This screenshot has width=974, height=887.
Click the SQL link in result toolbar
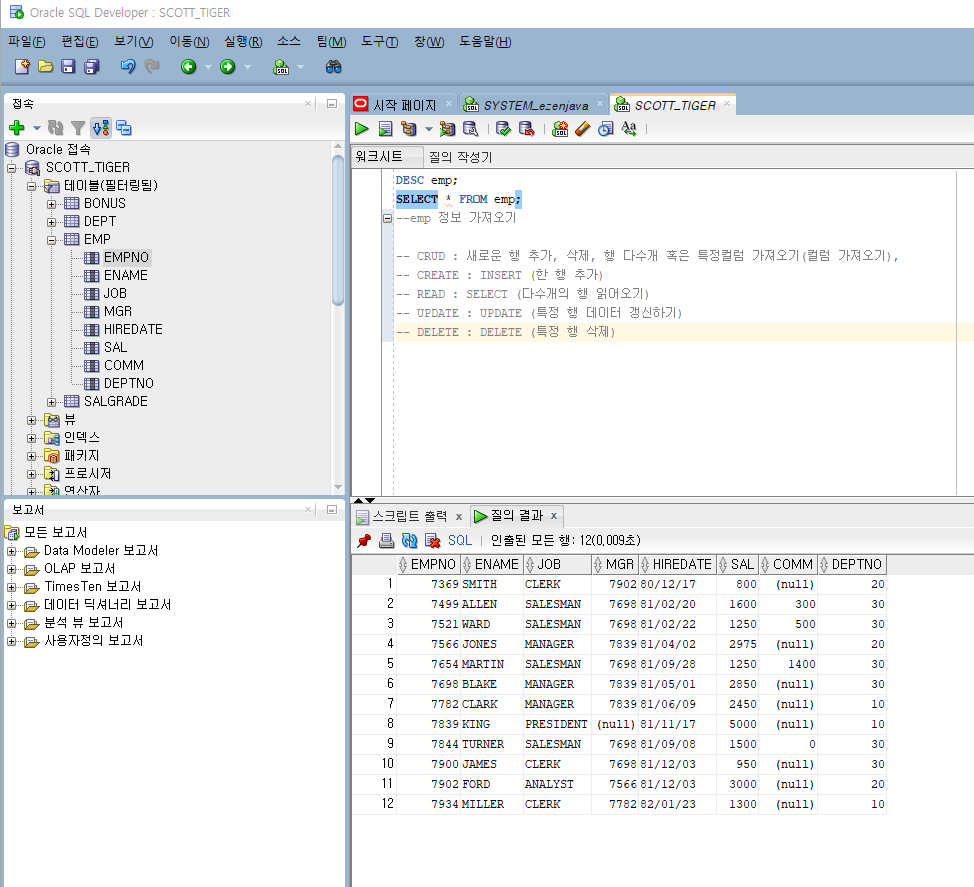point(460,540)
